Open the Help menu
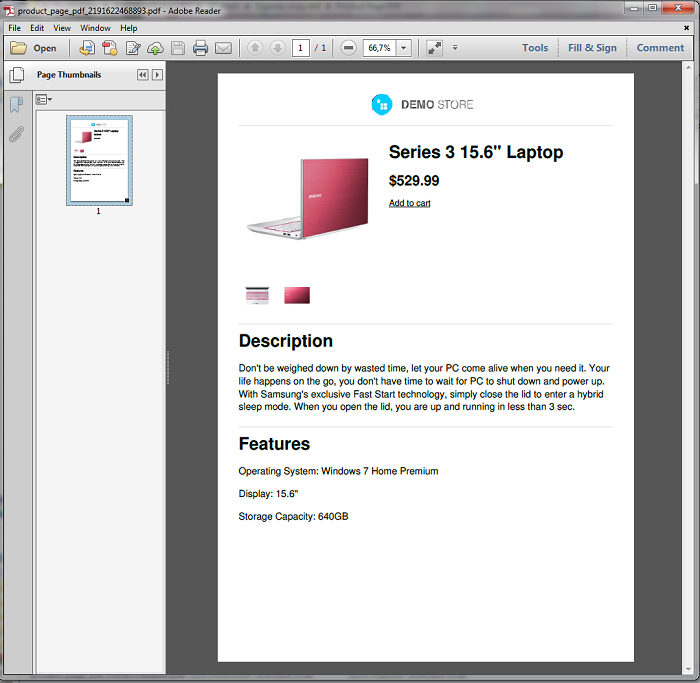 (x=129, y=28)
